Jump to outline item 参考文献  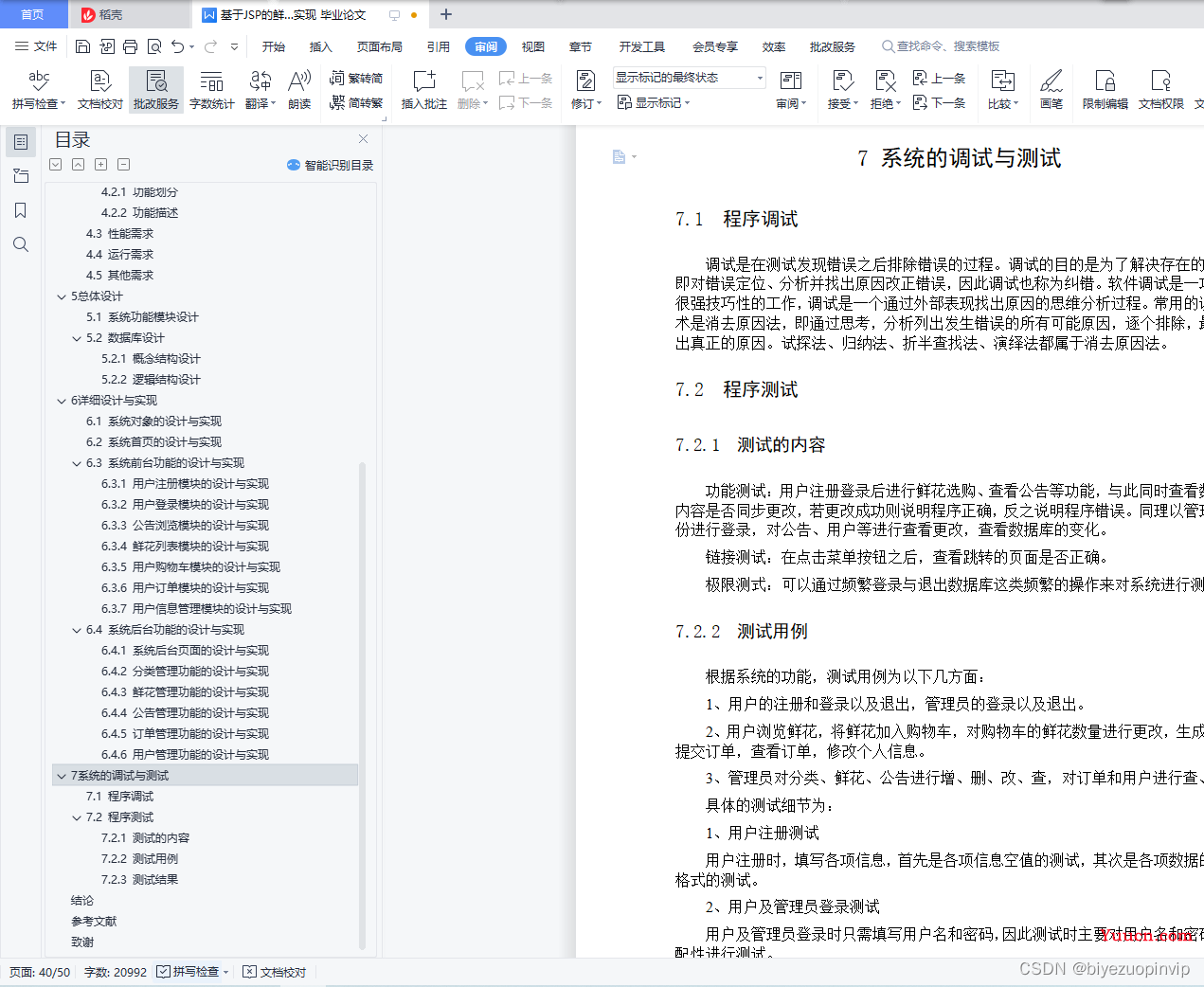point(94,922)
